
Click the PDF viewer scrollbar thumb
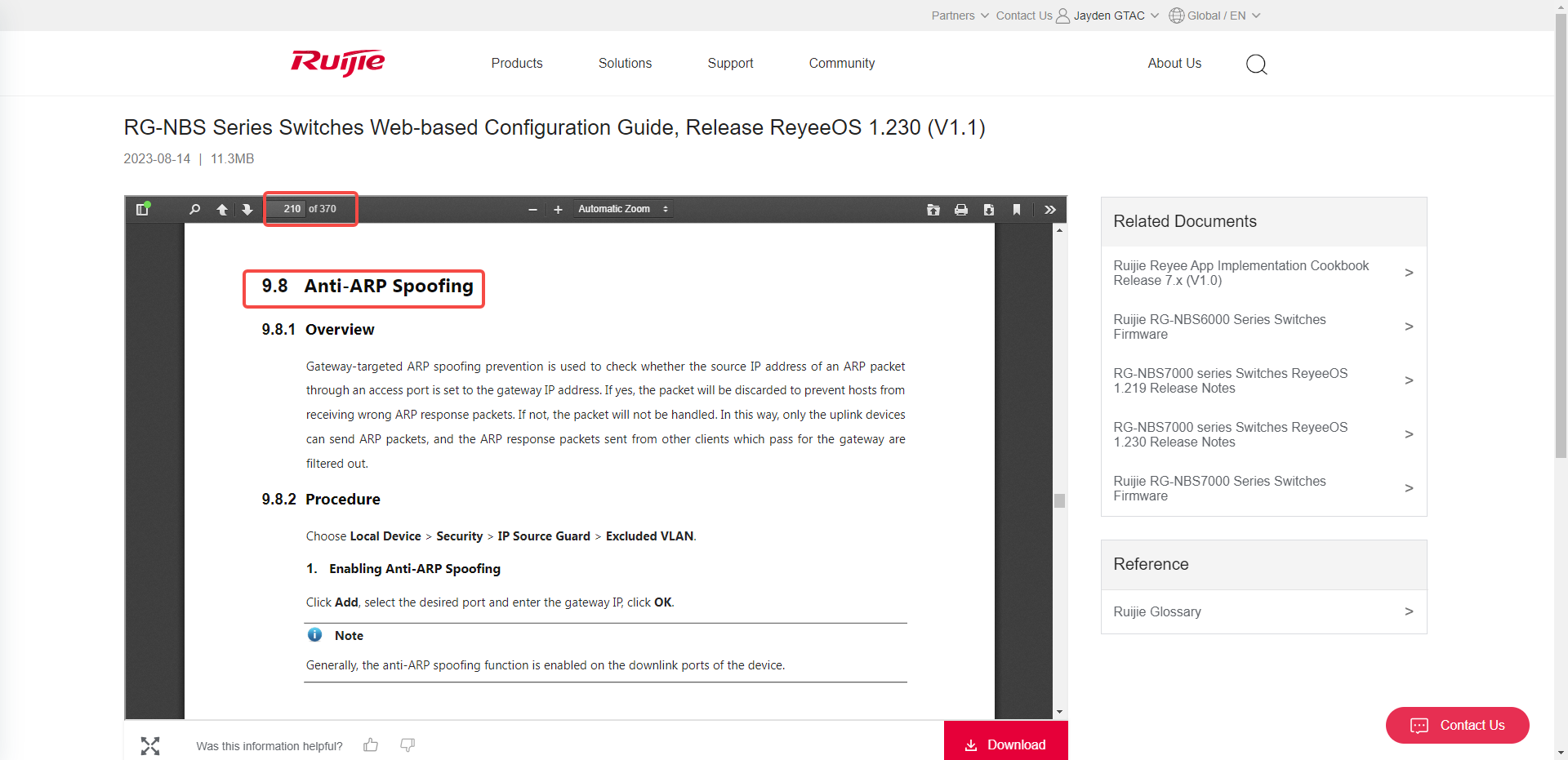[x=1059, y=501]
